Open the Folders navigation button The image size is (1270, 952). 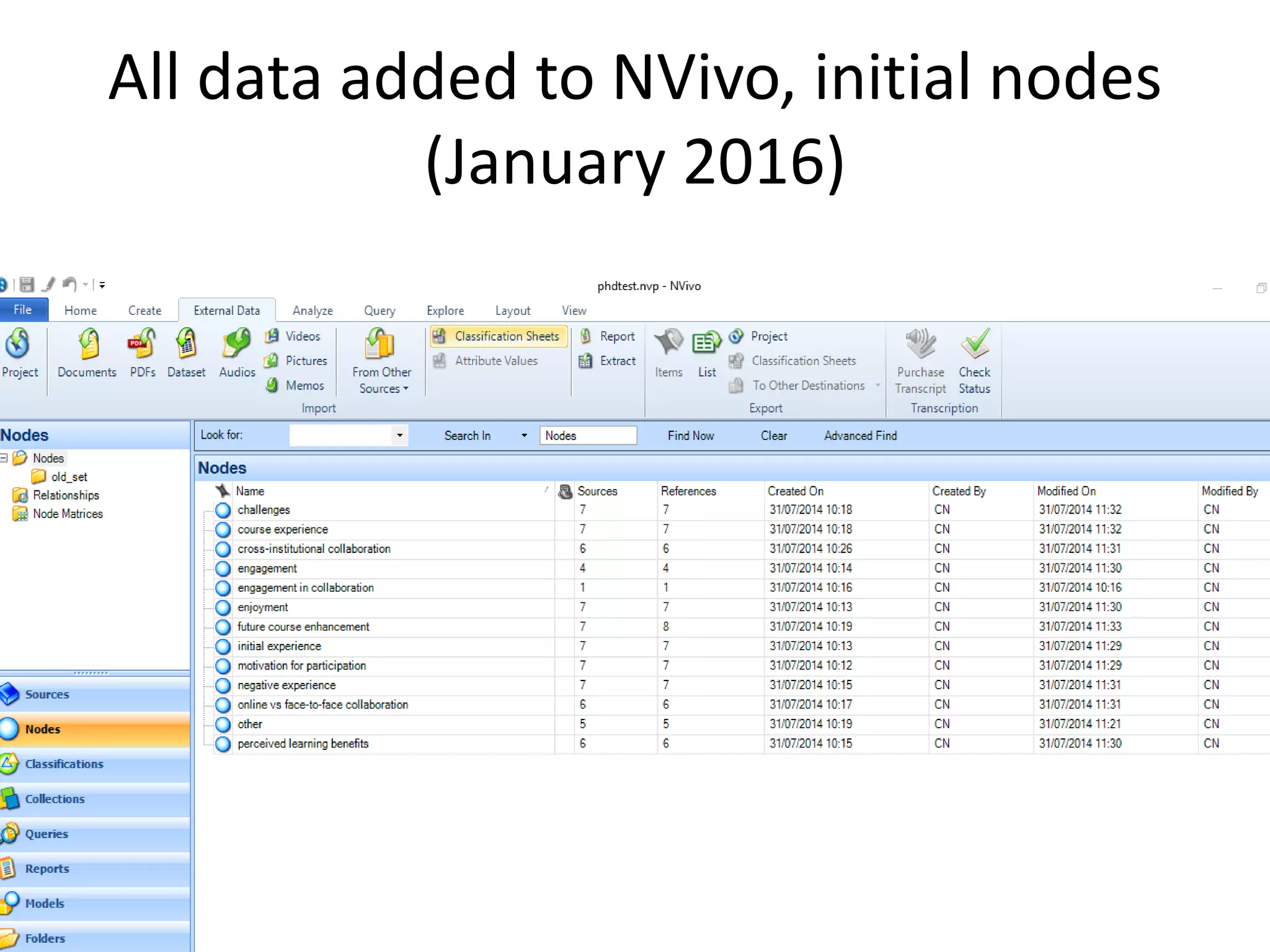(95, 937)
